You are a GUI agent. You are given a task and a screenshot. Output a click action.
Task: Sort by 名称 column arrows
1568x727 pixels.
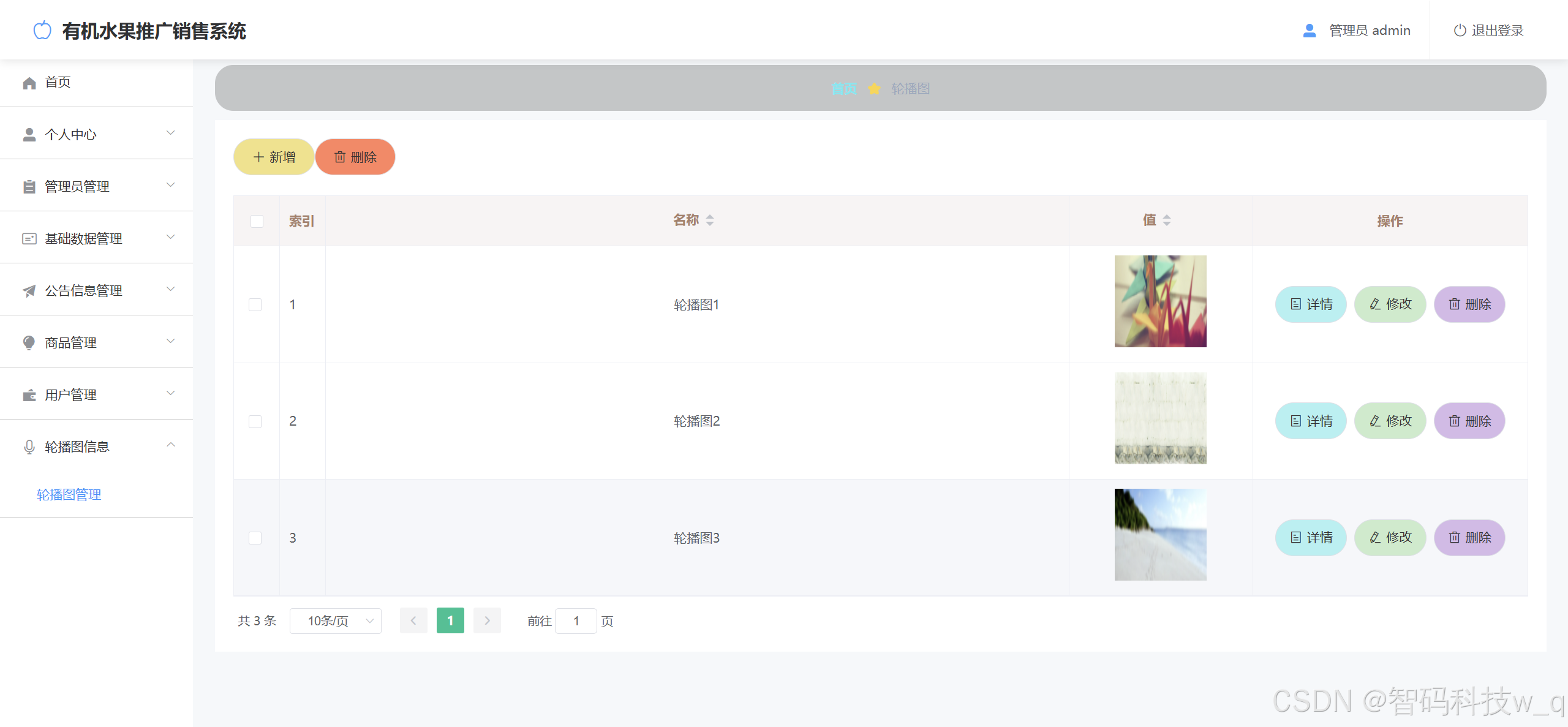(710, 220)
